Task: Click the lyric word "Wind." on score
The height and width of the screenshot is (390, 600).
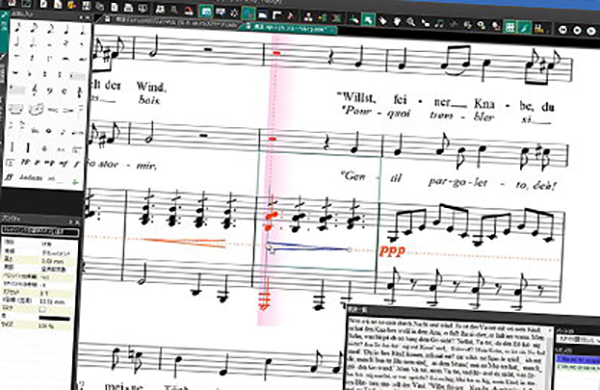Action: click(151, 86)
